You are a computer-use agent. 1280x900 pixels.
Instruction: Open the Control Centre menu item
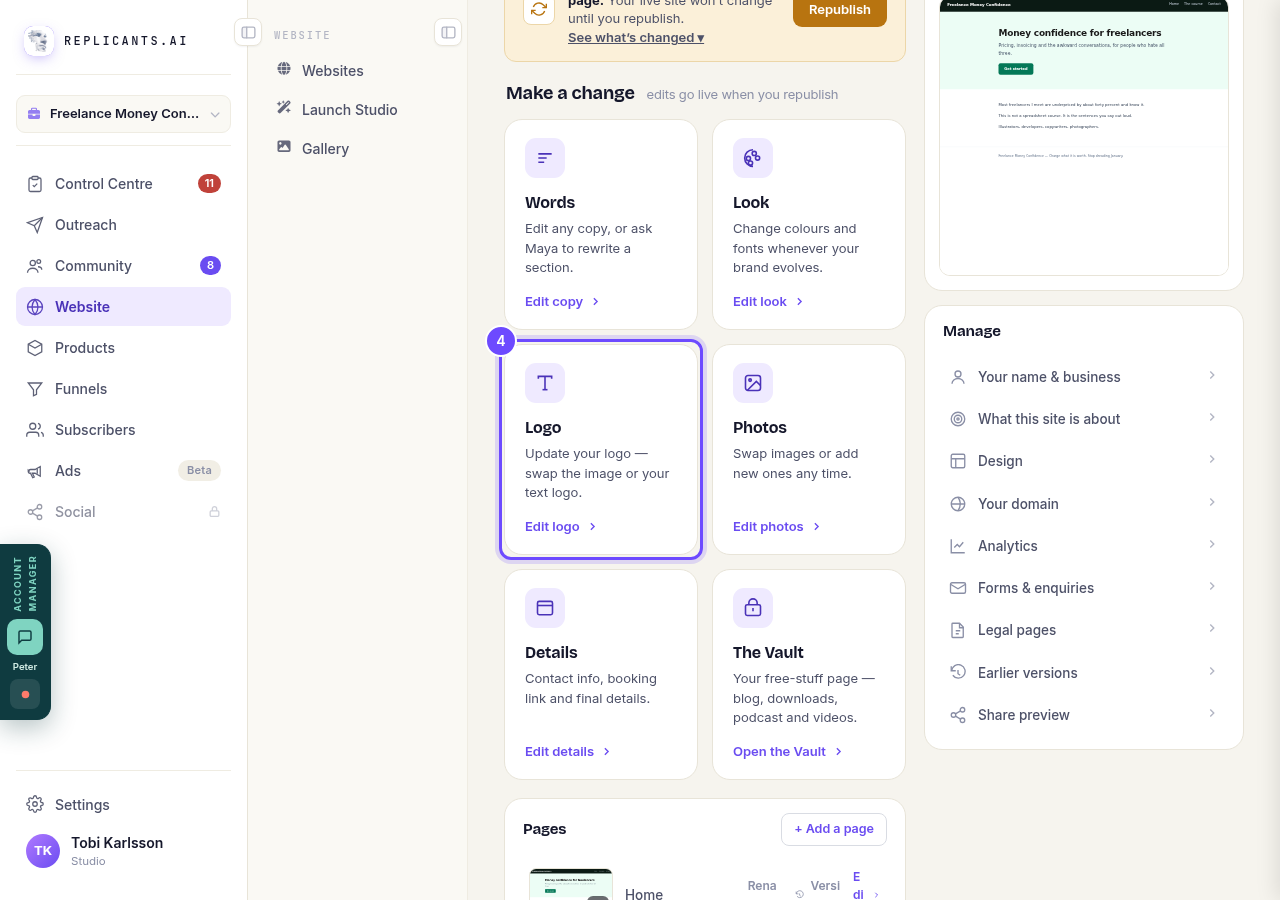tap(123, 184)
